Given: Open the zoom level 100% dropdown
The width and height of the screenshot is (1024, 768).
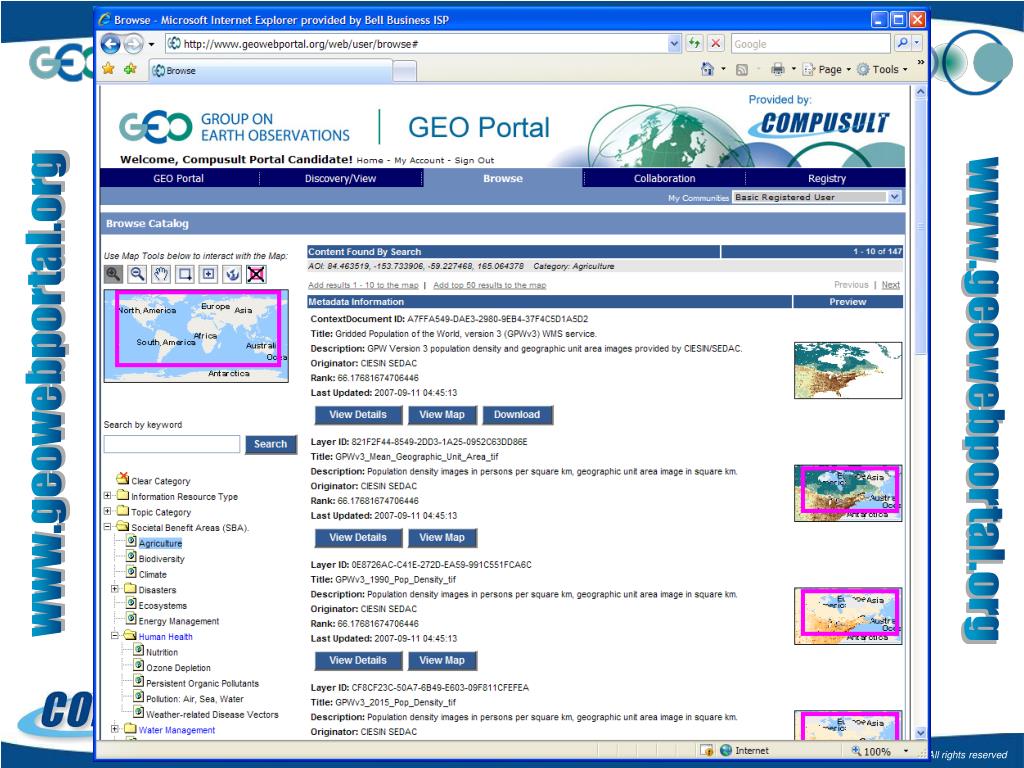Looking at the screenshot, I should [906, 751].
